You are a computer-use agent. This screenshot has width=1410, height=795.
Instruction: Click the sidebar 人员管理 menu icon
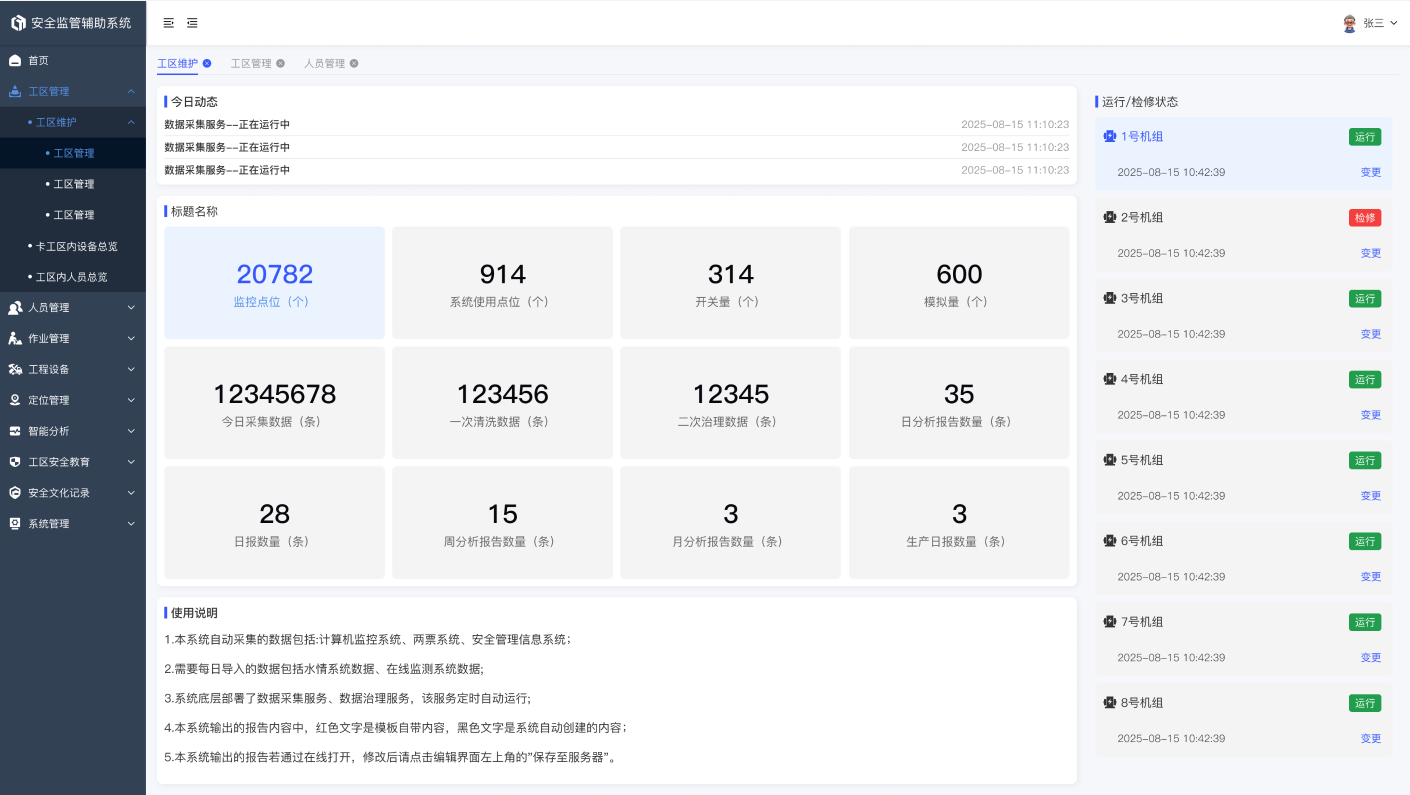pyautogui.click(x=15, y=307)
